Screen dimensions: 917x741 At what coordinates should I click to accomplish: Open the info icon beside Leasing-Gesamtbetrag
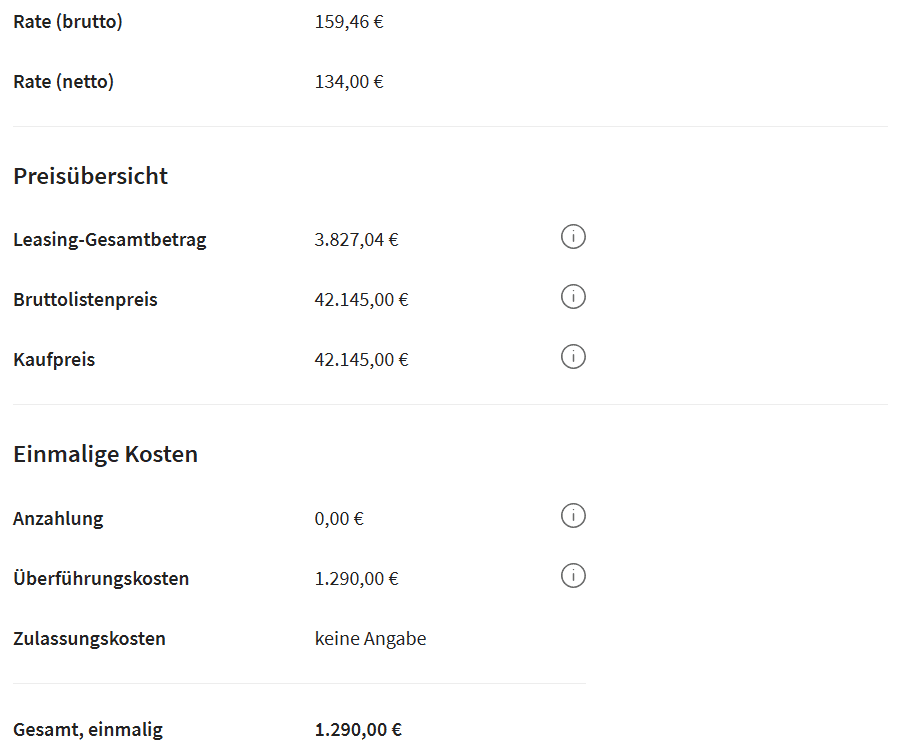point(573,237)
